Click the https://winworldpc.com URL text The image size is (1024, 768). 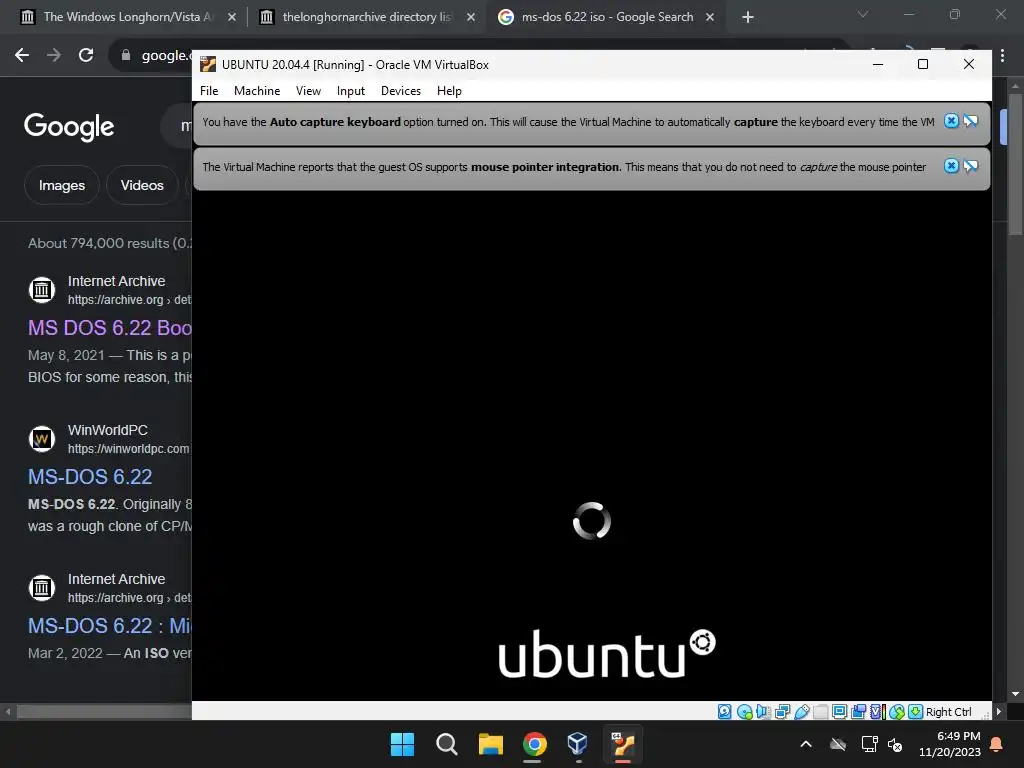pyautogui.click(x=129, y=449)
